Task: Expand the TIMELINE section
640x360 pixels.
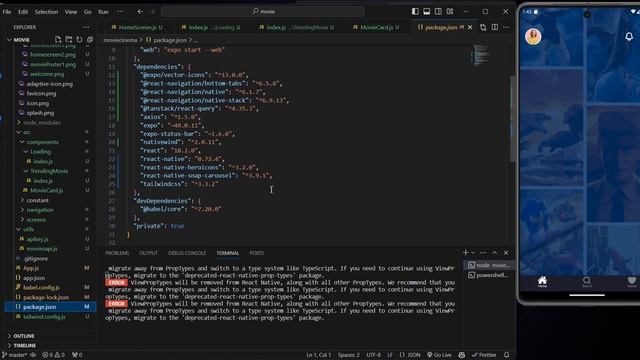Action: [x=24, y=345]
